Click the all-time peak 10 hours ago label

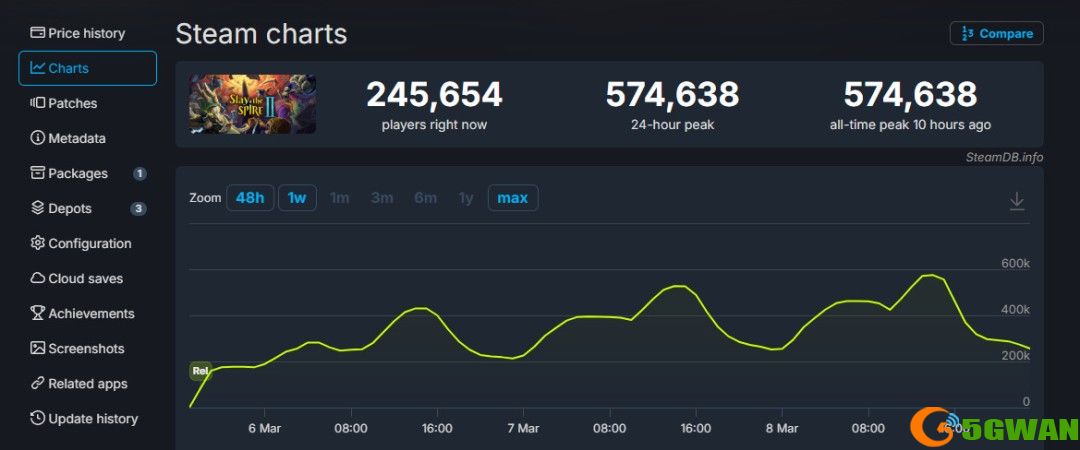pyautogui.click(x=911, y=125)
